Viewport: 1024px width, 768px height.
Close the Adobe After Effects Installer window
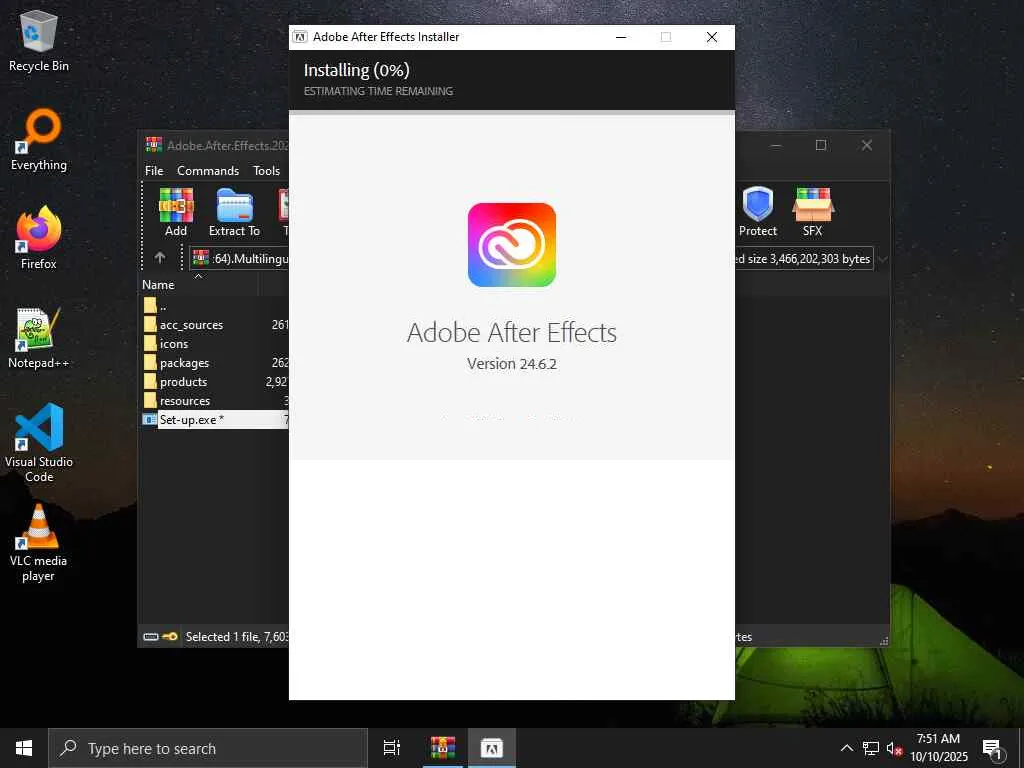tap(712, 37)
